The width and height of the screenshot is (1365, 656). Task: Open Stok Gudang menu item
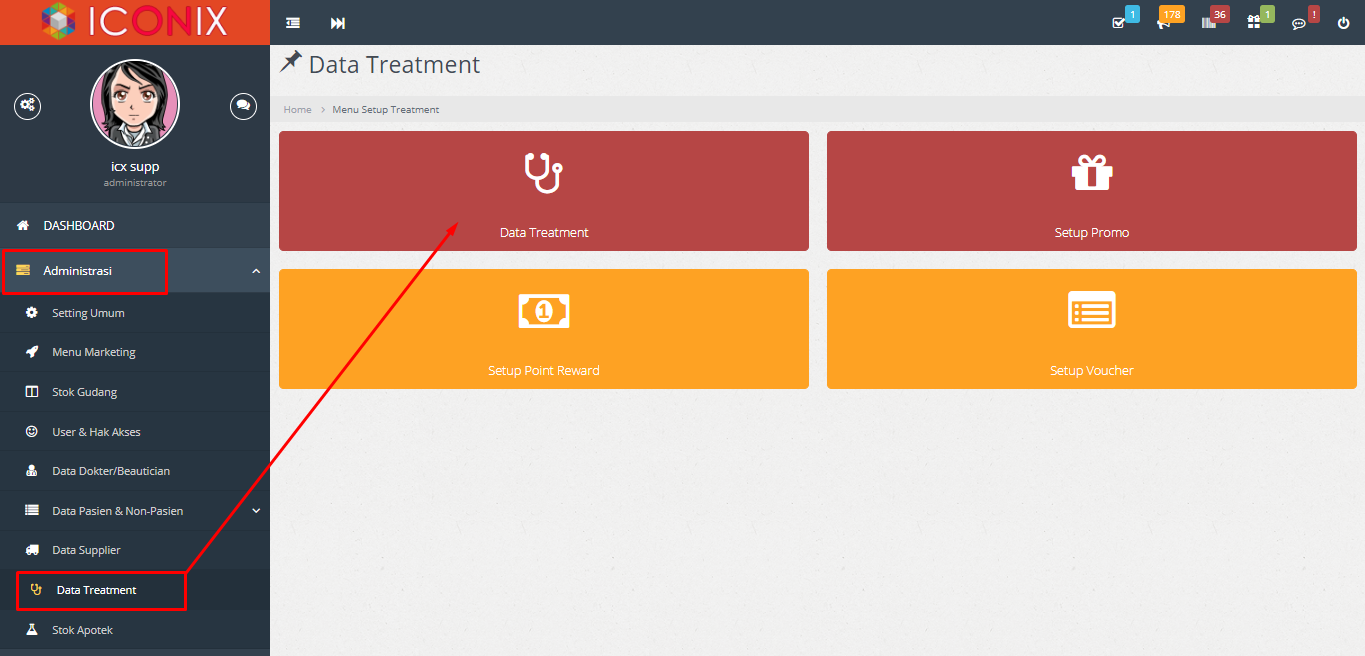click(x=135, y=392)
